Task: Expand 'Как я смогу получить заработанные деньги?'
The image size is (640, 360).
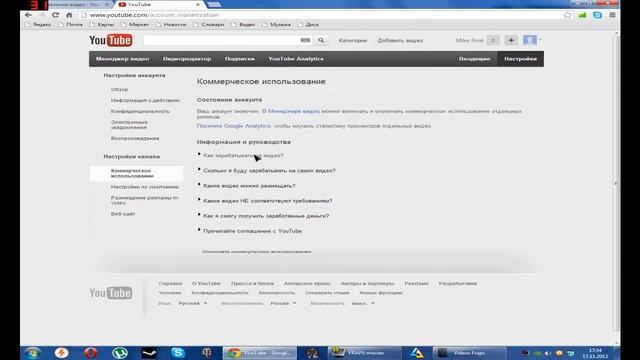Action: coord(266,216)
